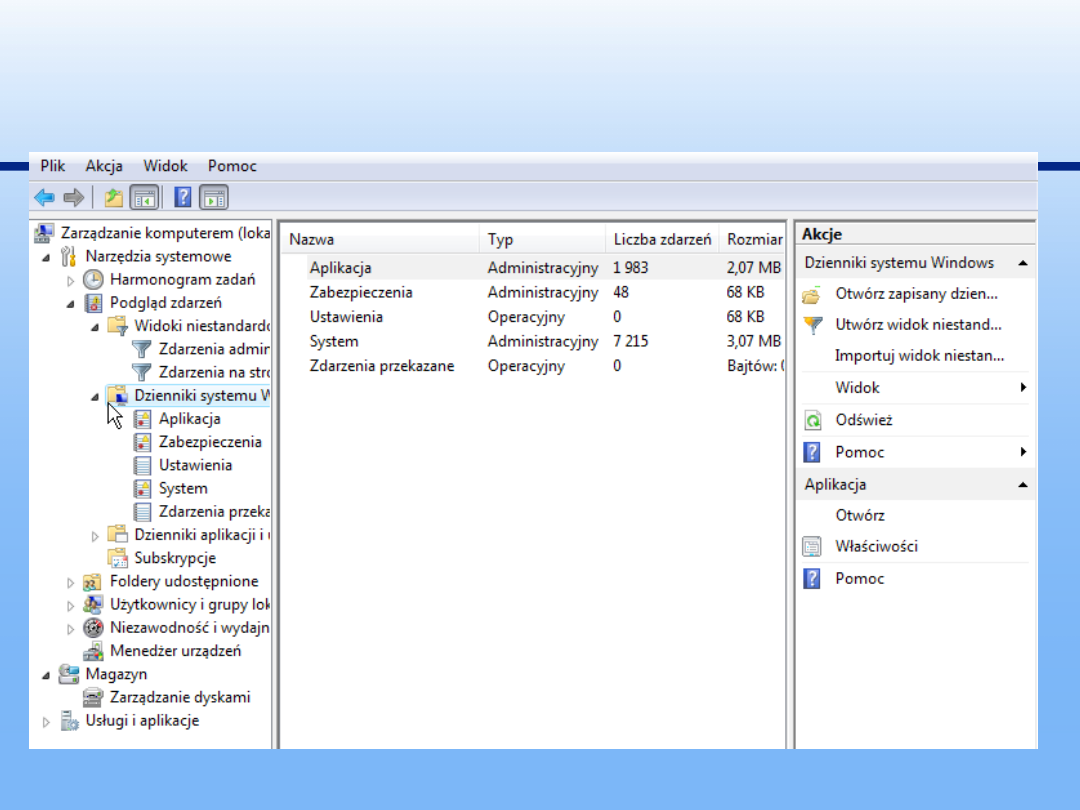
Task: Click the Back arrow toolbar icon
Action: tap(44, 197)
